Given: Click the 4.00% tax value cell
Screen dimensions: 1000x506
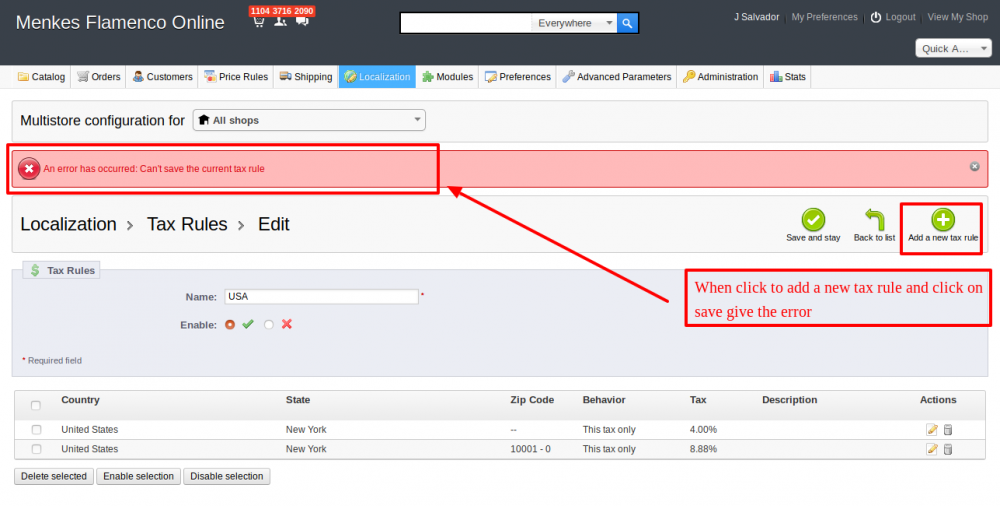Looking at the screenshot, I should point(703,430).
